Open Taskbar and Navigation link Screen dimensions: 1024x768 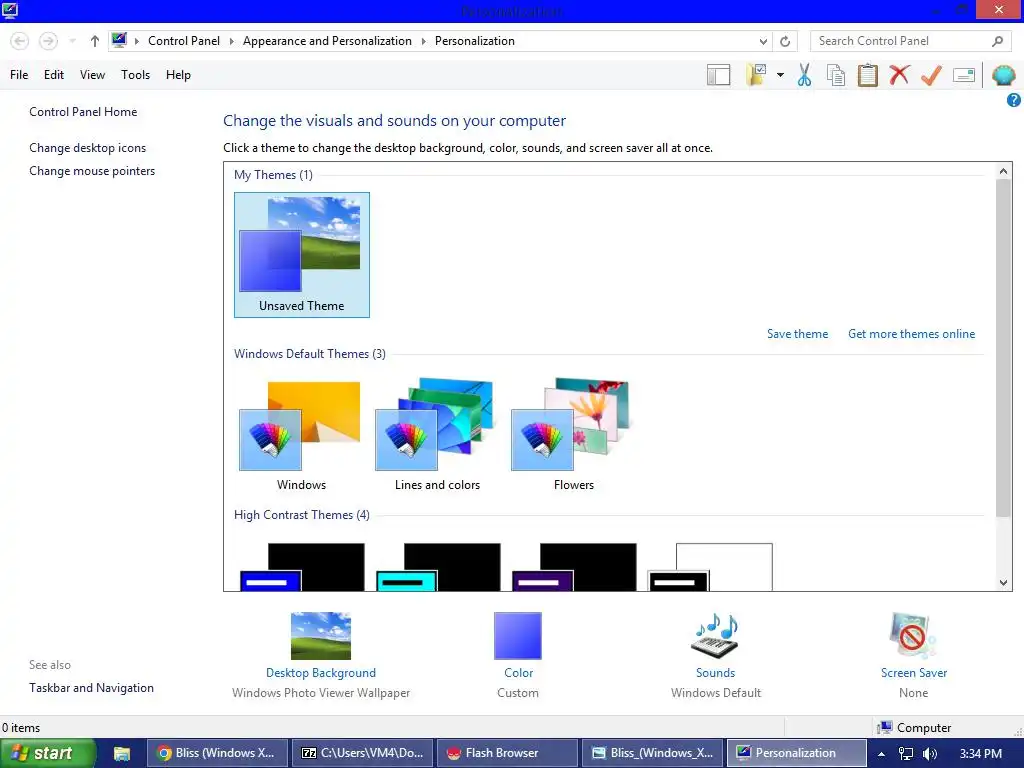click(91, 688)
